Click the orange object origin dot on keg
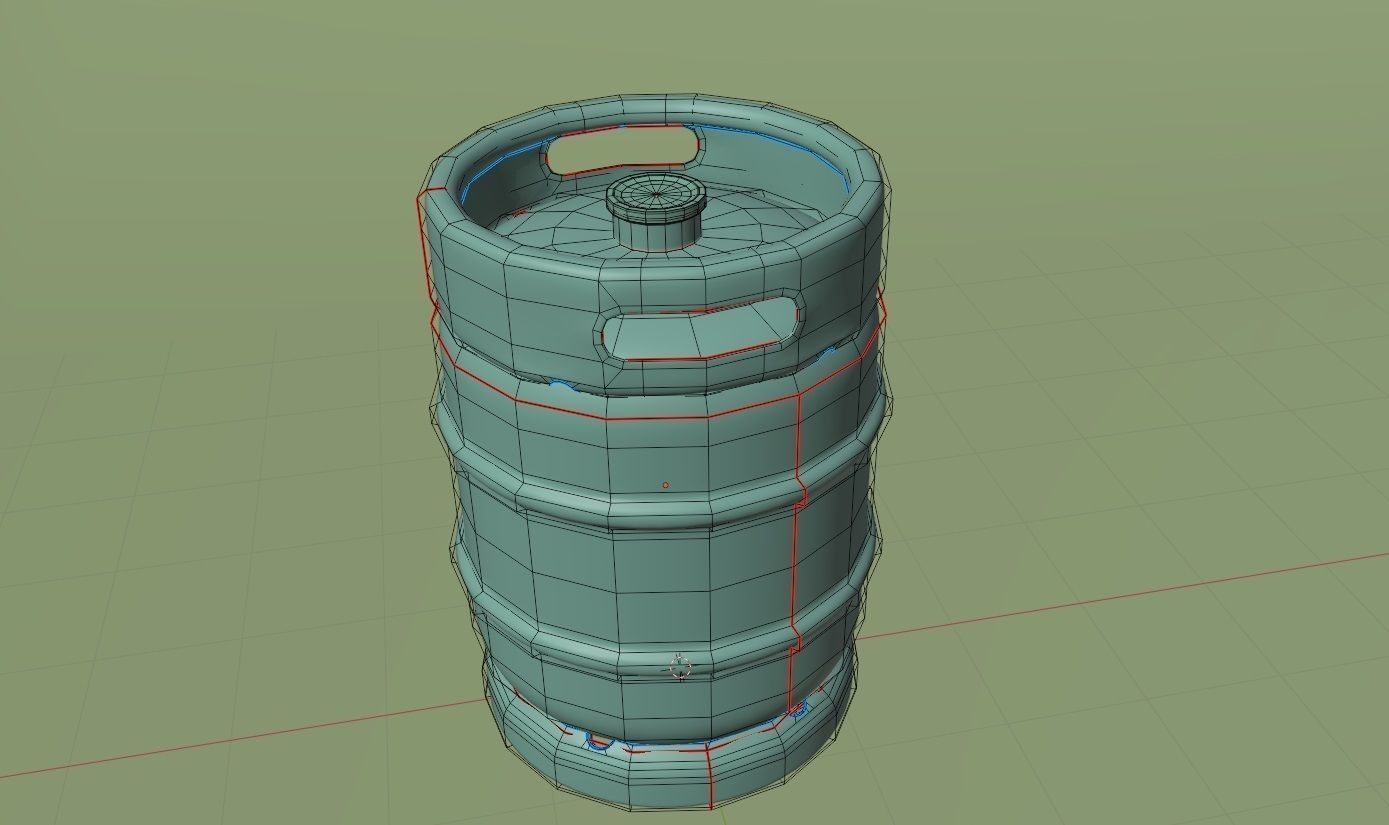 pyautogui.click(x=665, y=485)
